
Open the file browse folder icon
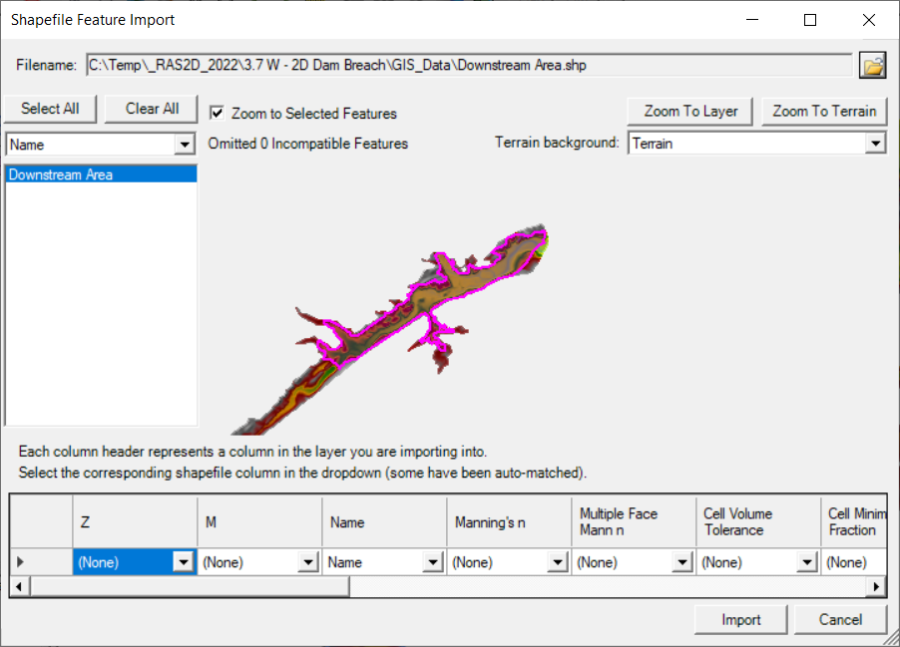pyautogui.click(x=872, y=65)
